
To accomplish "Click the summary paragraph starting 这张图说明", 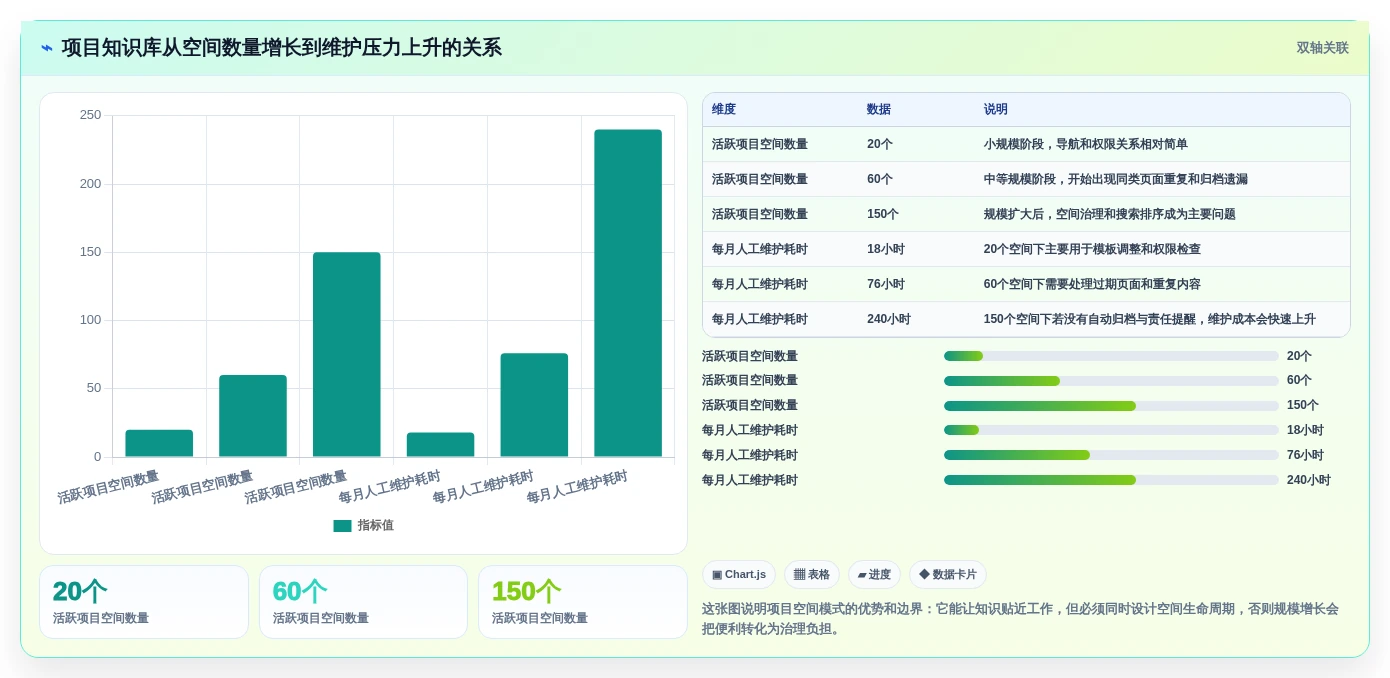I will (1020, 619).
